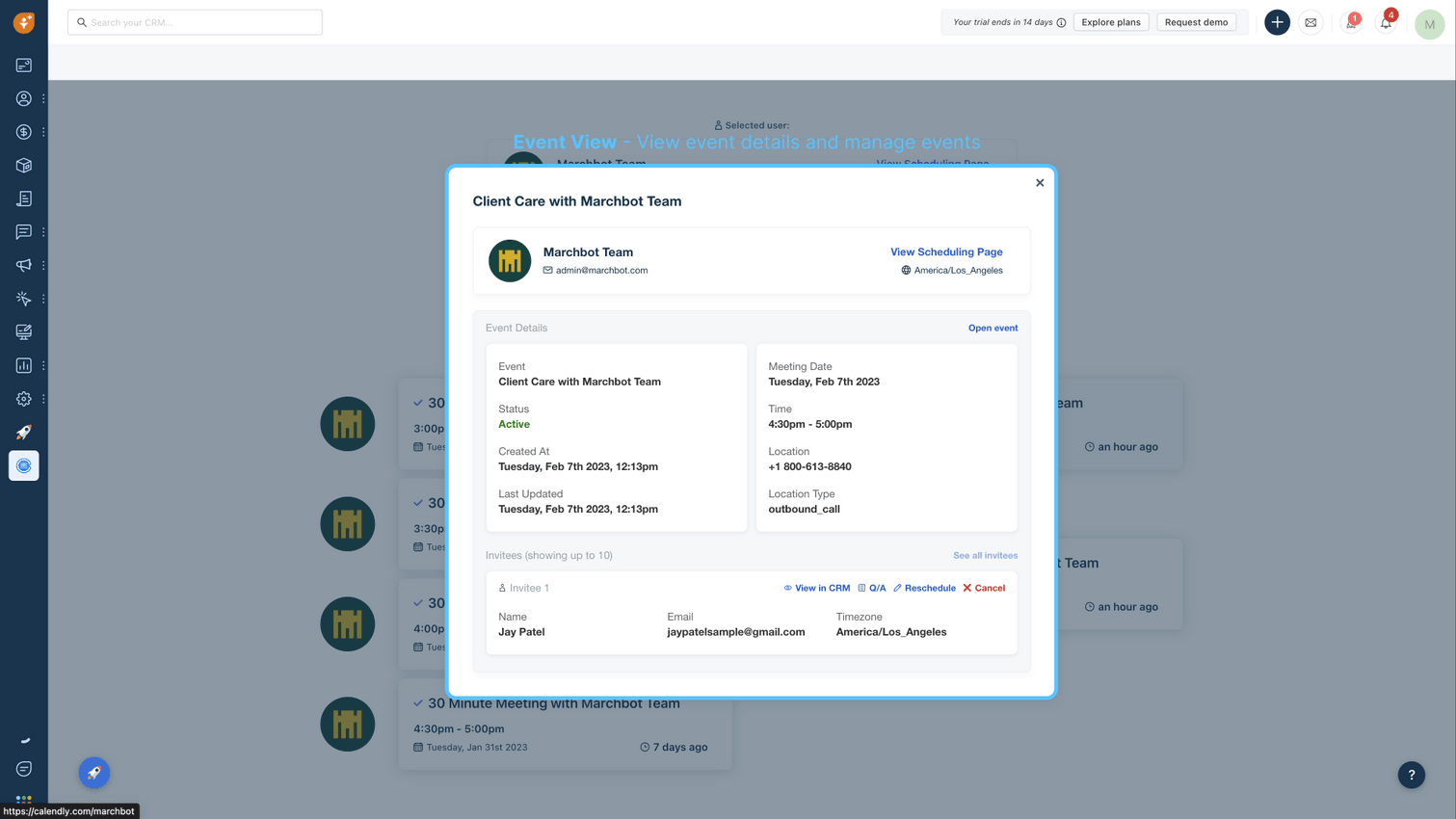1456x819 pixels.
Task: Open the Settings gear icon in the sidebar
Action: tap(23, 397)
